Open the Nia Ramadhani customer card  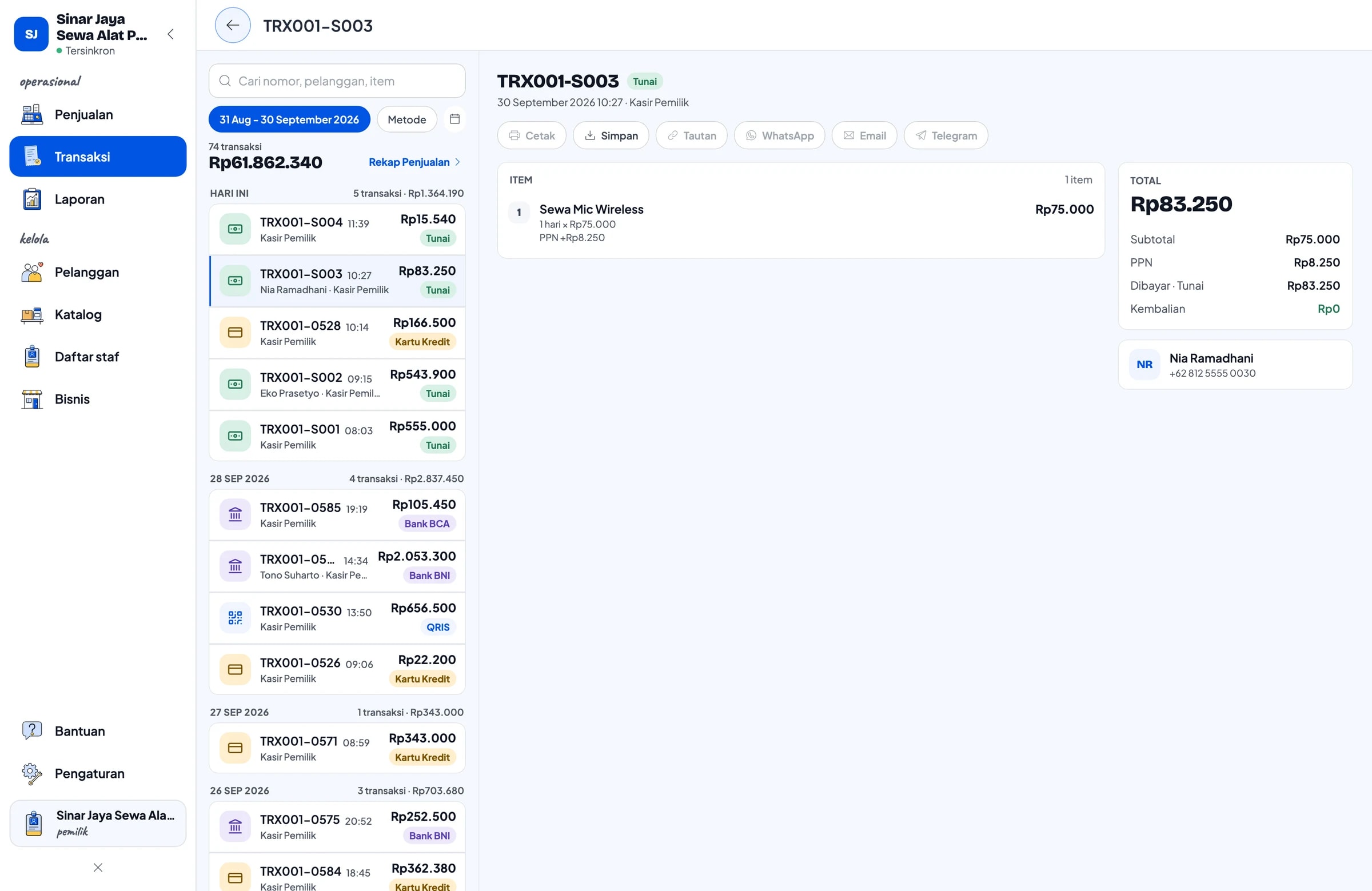tap(1235, 365)
